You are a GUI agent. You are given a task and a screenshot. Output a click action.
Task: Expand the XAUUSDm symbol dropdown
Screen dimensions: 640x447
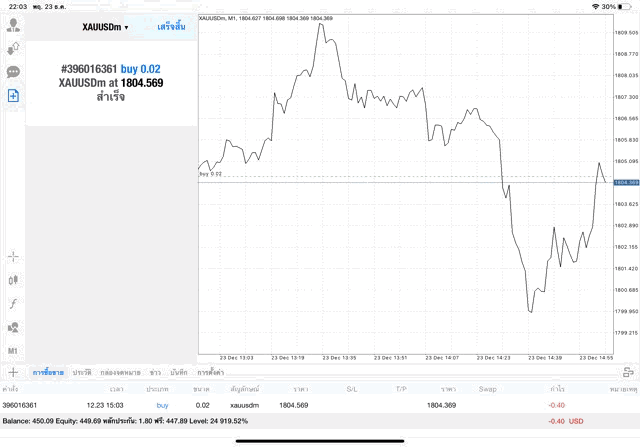pos(105,27)
